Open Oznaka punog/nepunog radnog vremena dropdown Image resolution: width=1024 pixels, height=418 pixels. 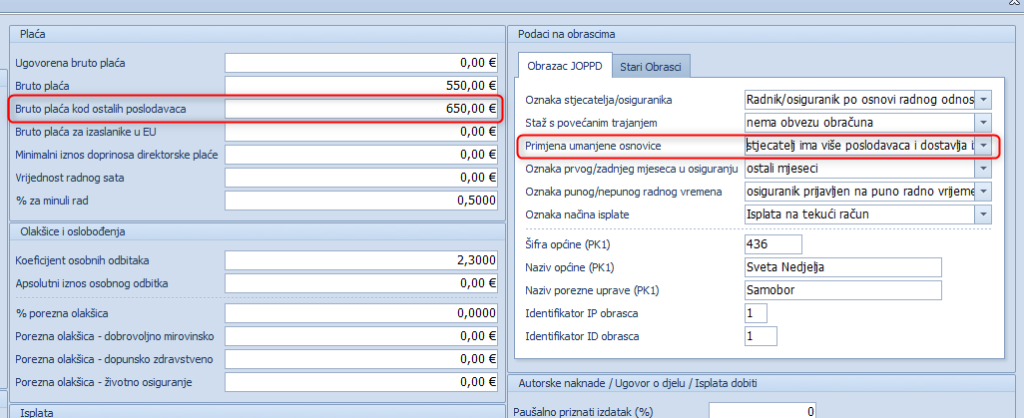point(984,191)
